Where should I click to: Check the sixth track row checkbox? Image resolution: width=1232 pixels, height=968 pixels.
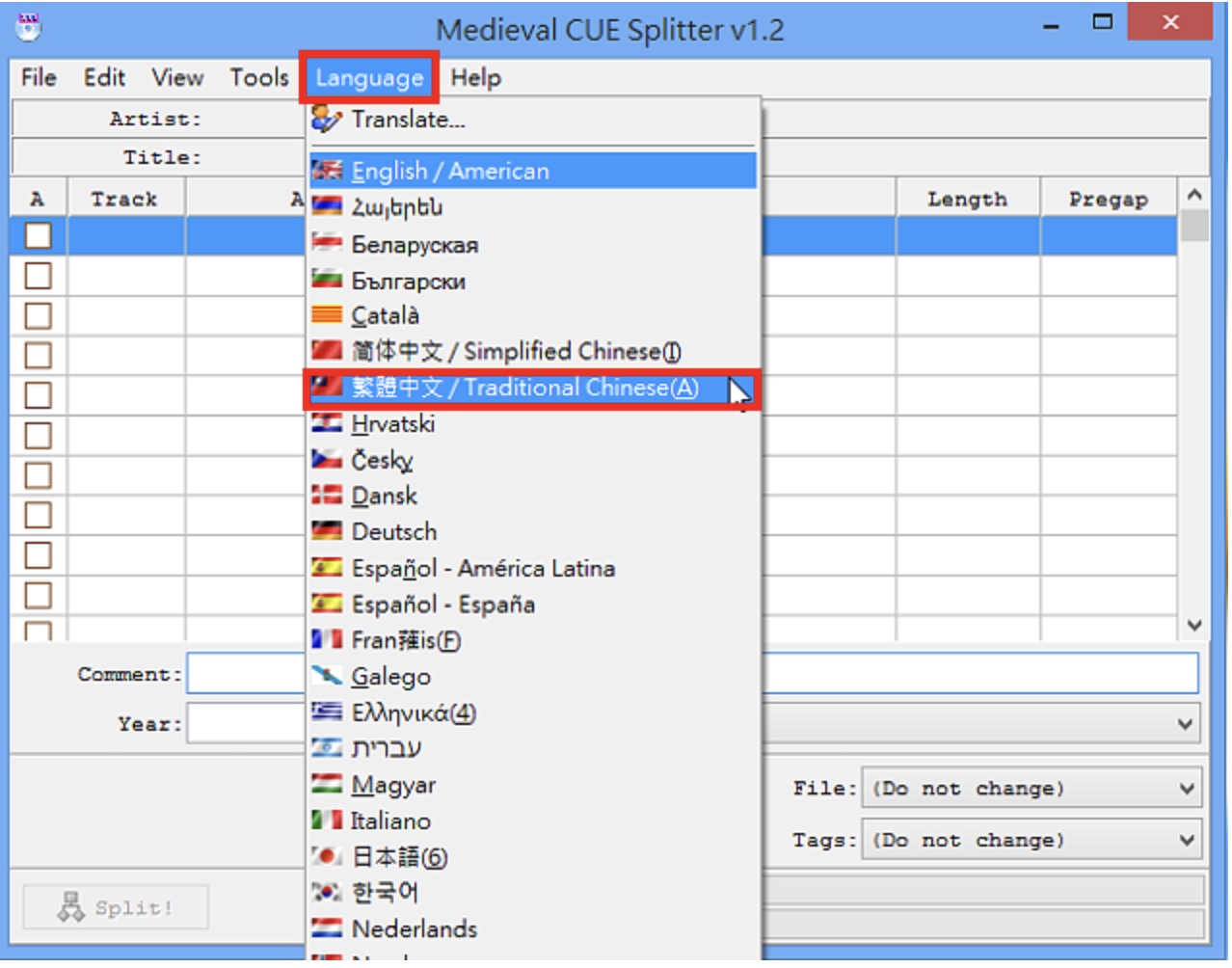pos(38,436)
